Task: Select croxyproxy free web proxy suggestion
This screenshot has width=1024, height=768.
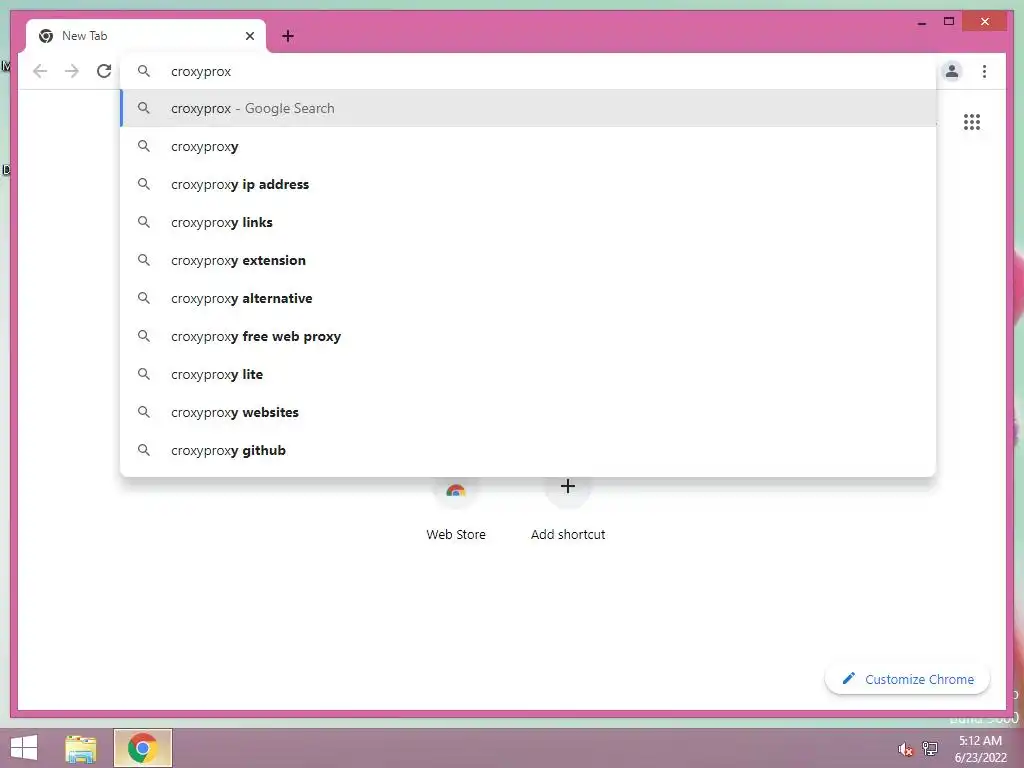Action: pyautogui.click(x=528, y=336)
